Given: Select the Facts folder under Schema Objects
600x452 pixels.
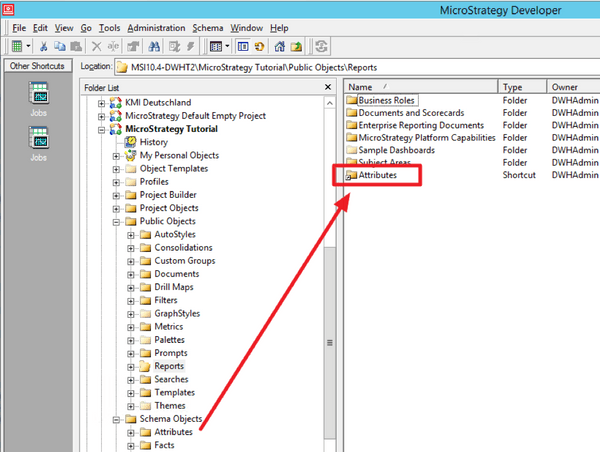Looking at the screenshot, I should coord(164,445).
